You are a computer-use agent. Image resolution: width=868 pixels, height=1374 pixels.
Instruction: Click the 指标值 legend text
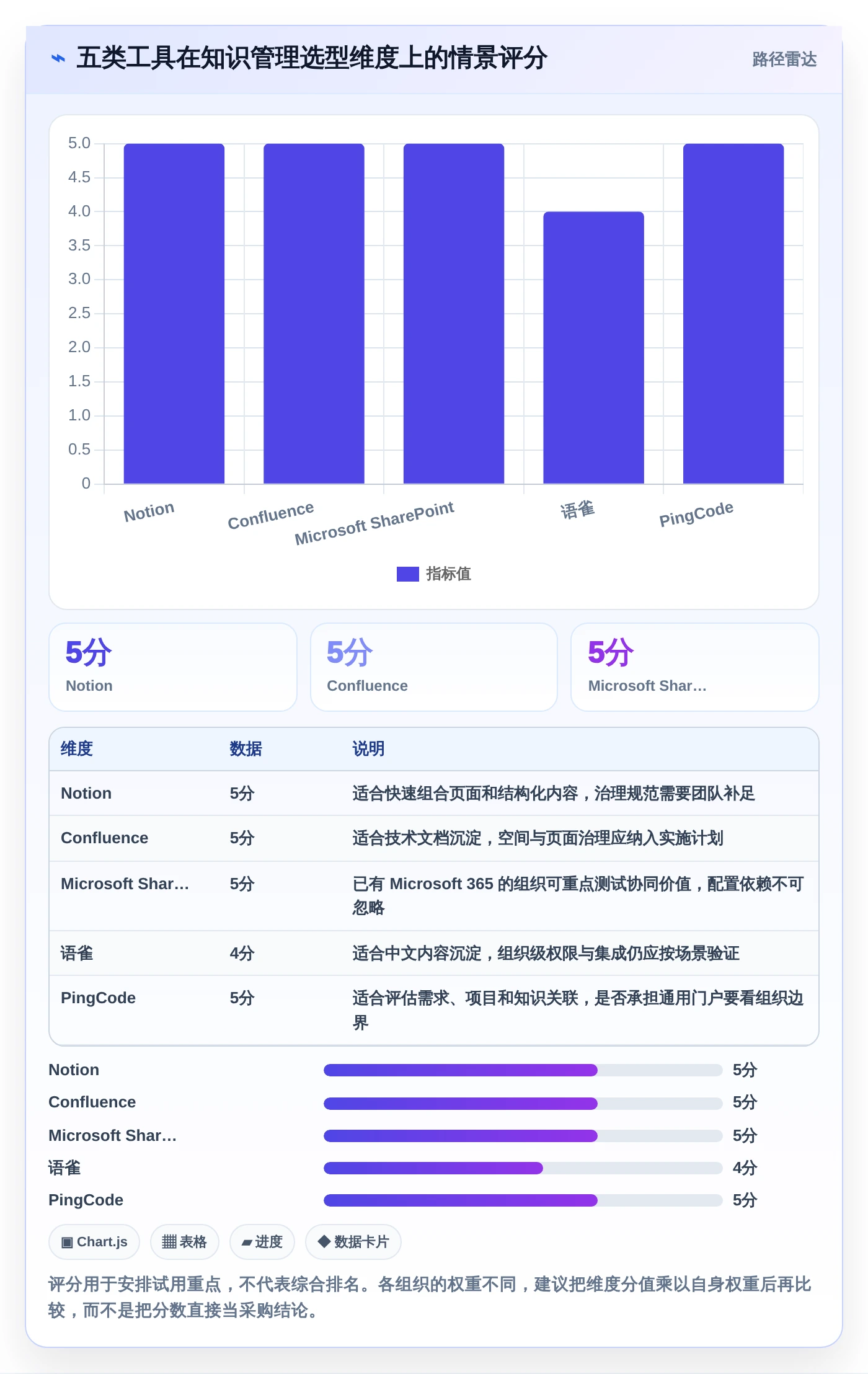(x=449, y=574)
